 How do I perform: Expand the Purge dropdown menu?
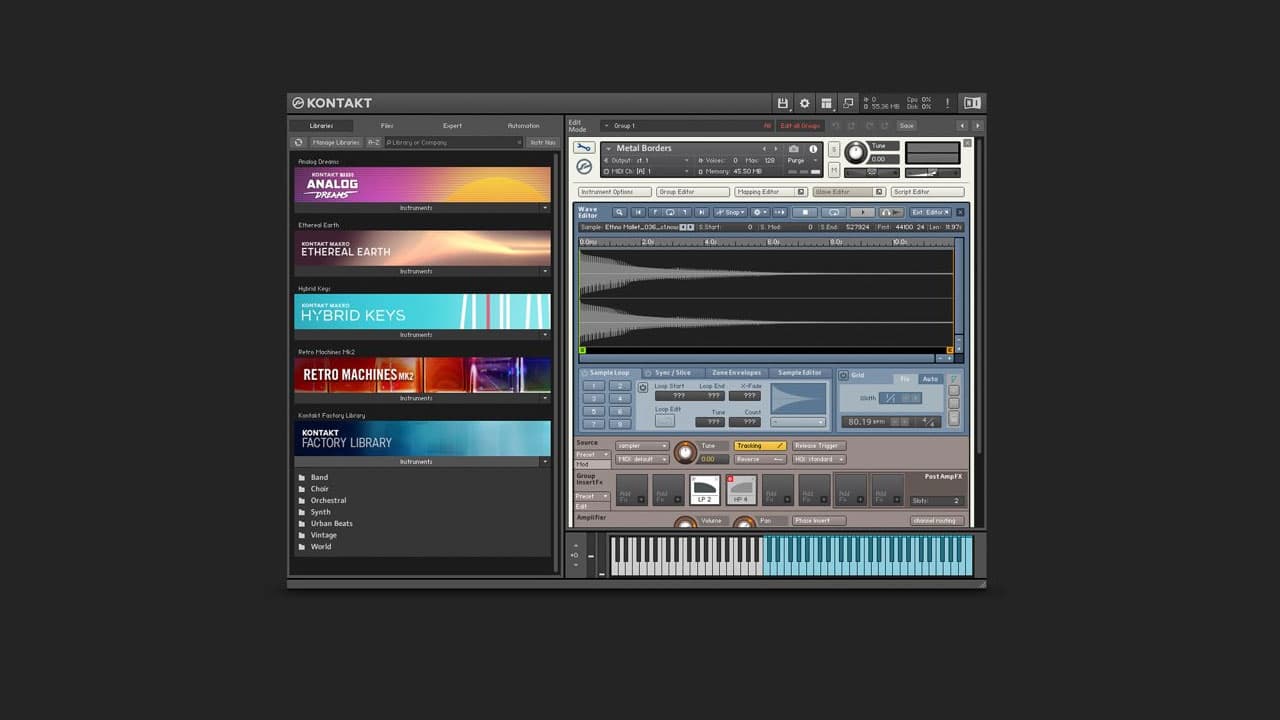click(815, 160)
